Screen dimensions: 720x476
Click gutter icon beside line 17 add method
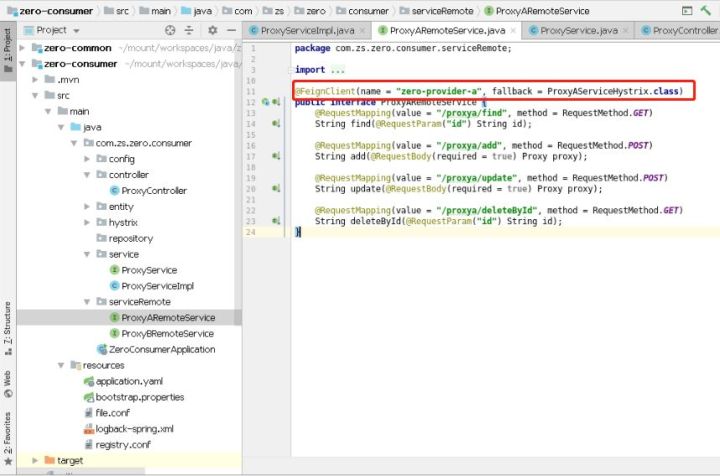tap(276, 156)
